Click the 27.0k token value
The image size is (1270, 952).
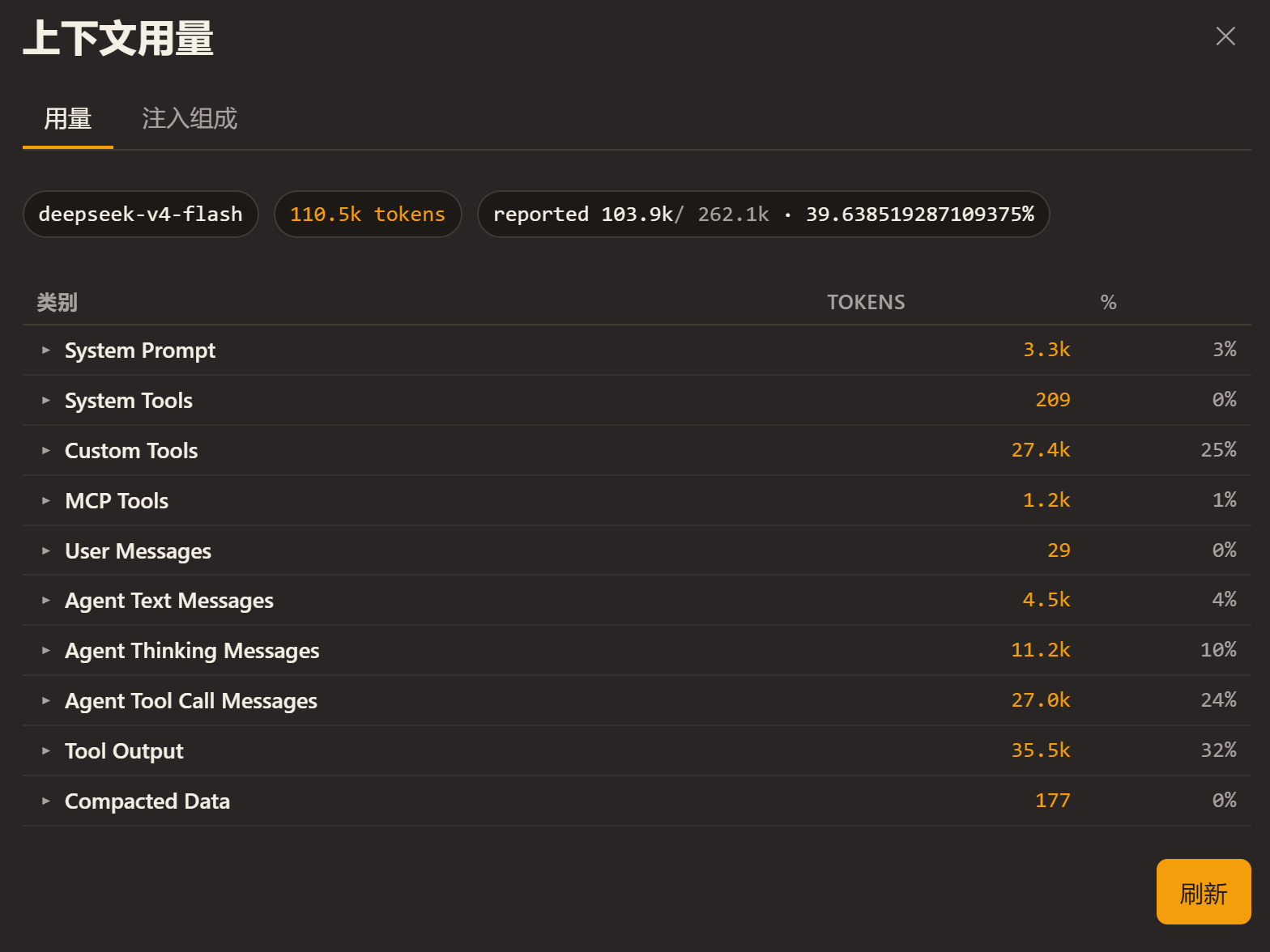[x=1041, y=700]
